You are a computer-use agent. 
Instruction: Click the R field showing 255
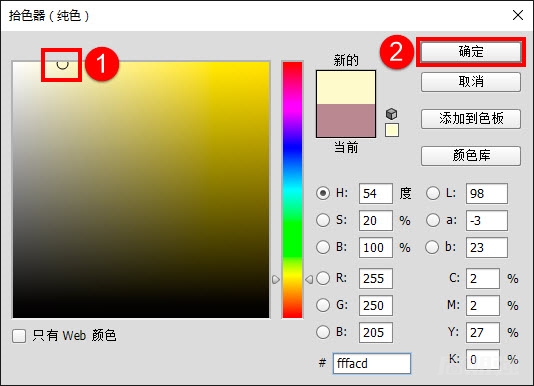376,278
